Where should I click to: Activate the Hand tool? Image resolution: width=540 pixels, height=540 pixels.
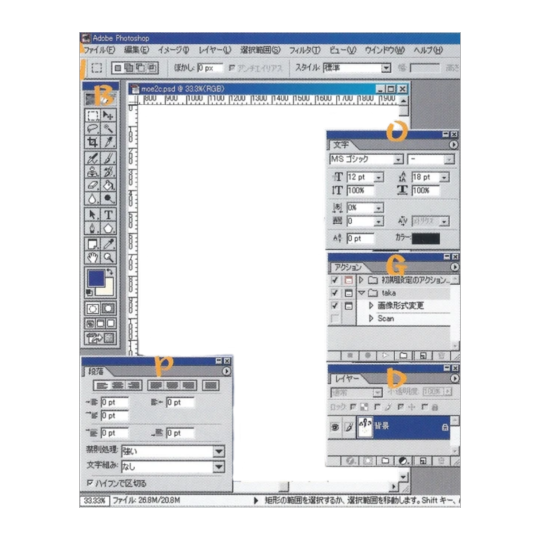coord(92,257)
